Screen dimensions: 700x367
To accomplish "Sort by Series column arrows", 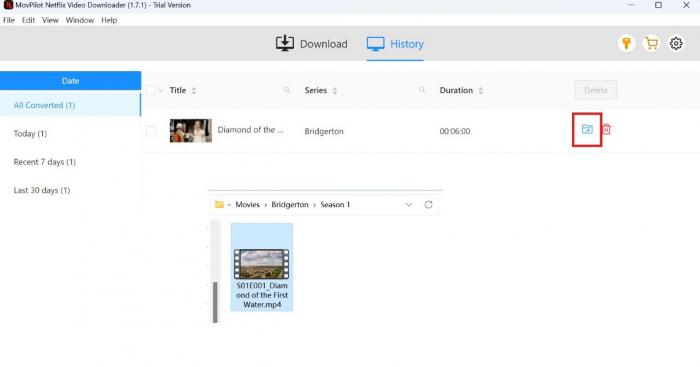I will (334, 91).
